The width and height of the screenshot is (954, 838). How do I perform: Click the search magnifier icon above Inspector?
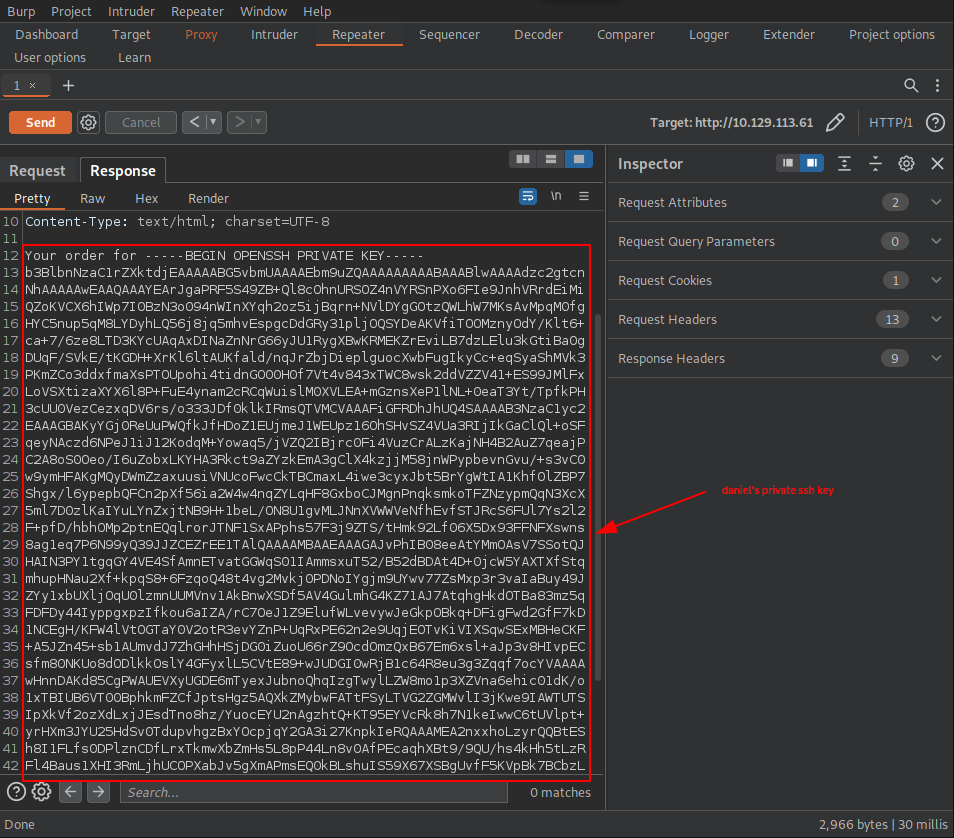coord(911,86)
